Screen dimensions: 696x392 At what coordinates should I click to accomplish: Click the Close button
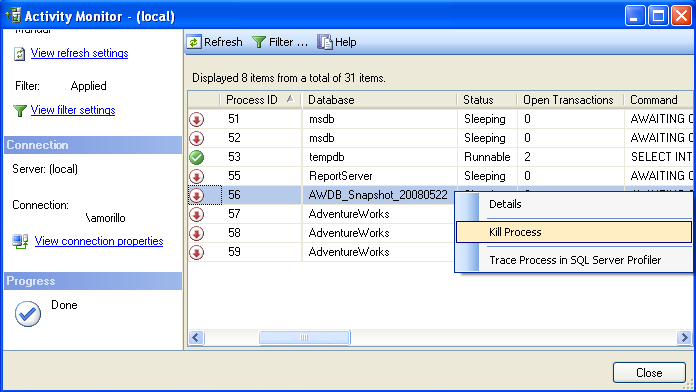[x=649, y=372]
